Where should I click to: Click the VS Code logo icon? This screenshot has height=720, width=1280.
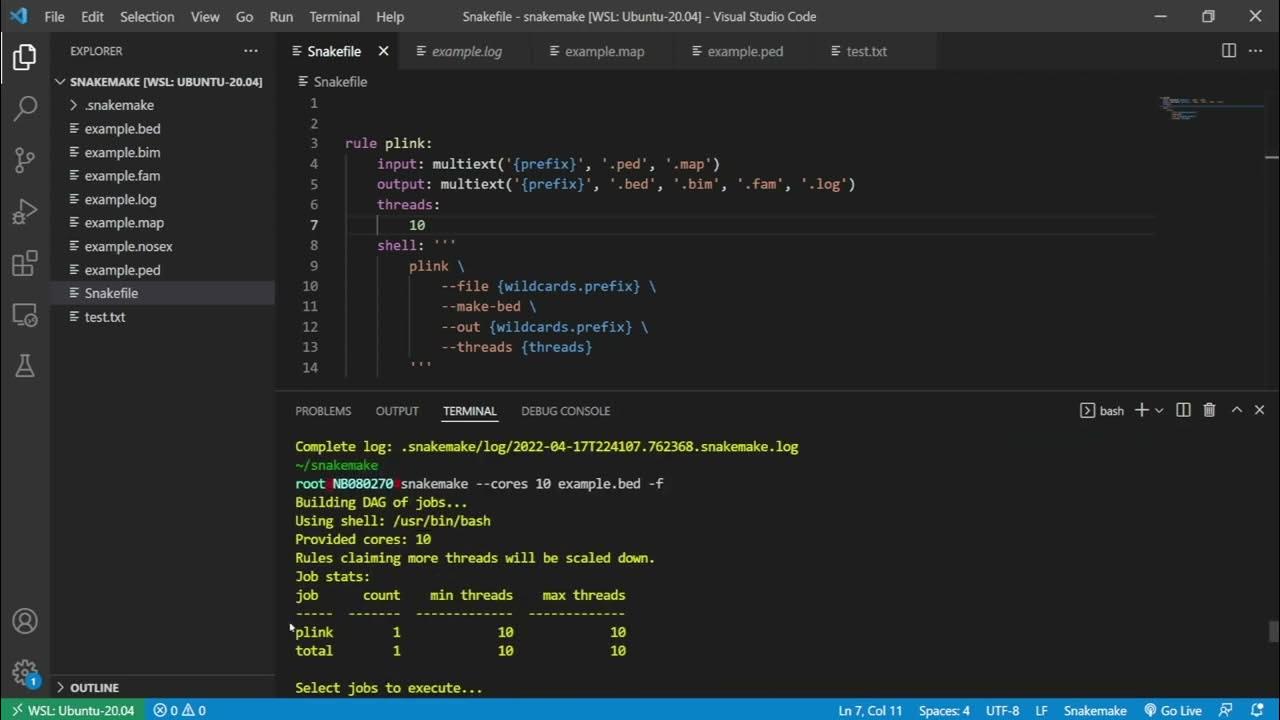[x=18, y=16]
